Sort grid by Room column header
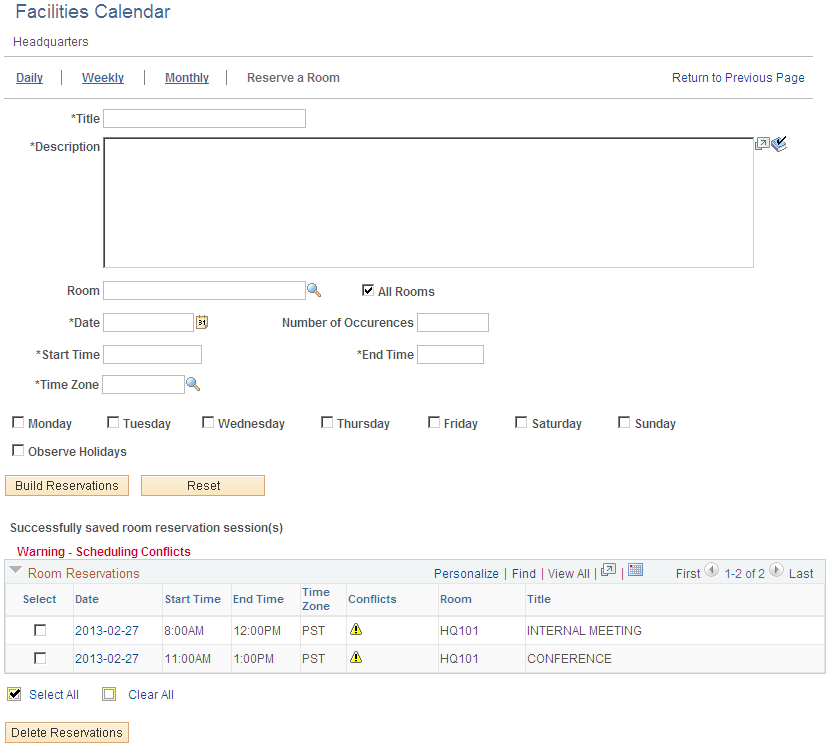This screenshot has width=830, height=747. click(x=456, y=599)
